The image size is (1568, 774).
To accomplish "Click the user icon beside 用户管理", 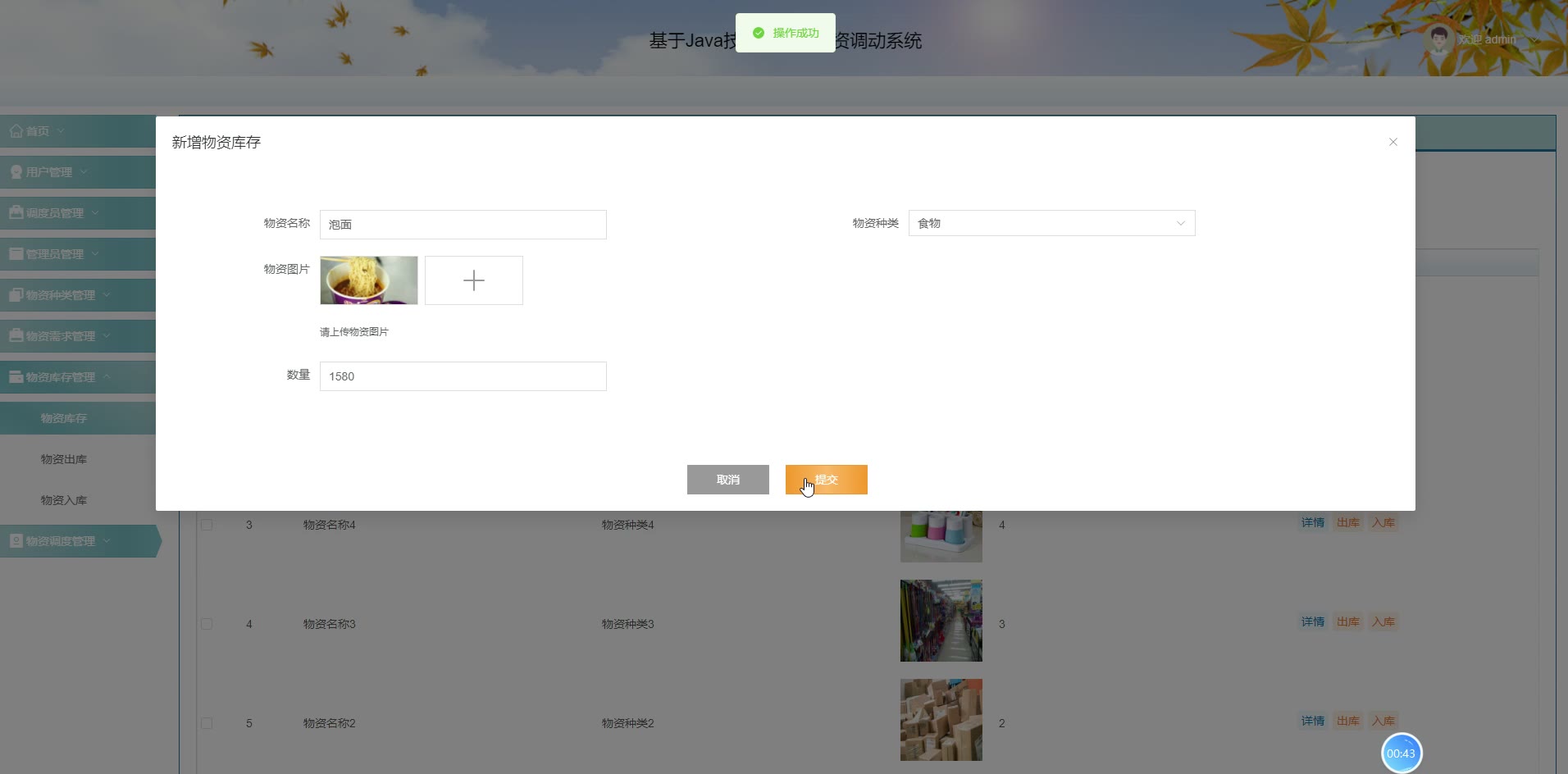I will (16, 172).
